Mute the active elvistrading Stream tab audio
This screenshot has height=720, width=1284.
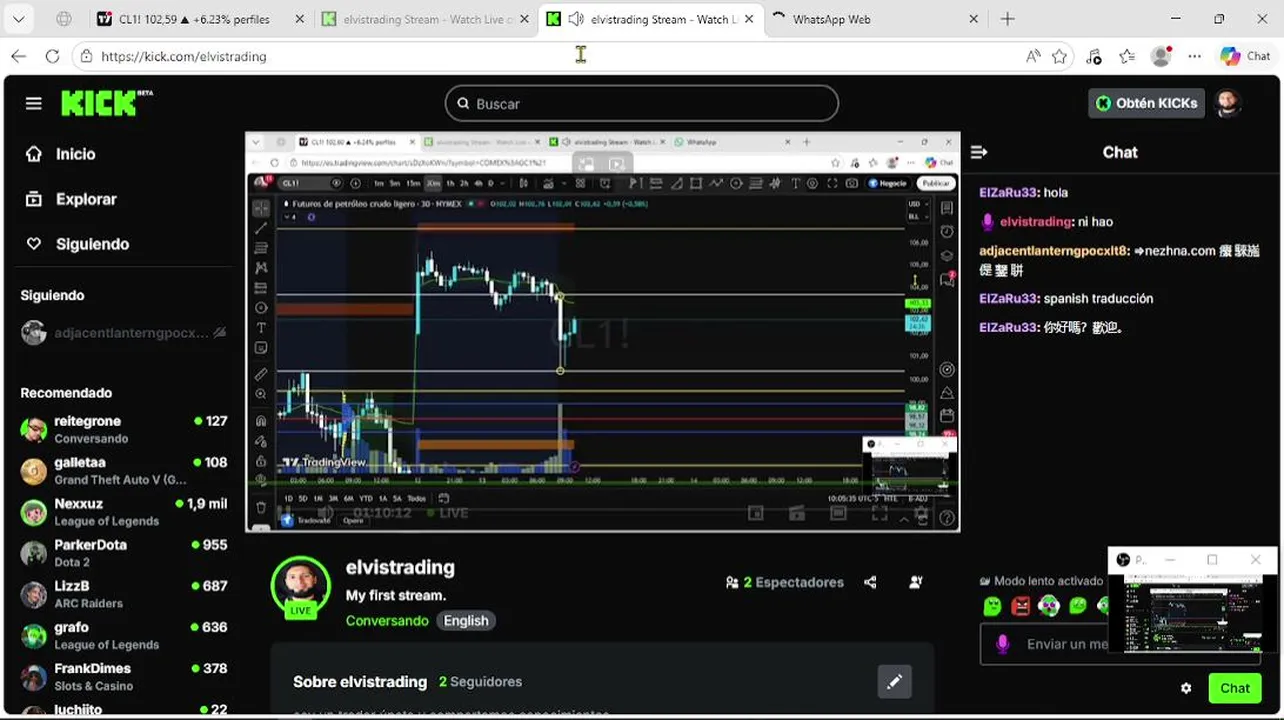click(576, 19)
